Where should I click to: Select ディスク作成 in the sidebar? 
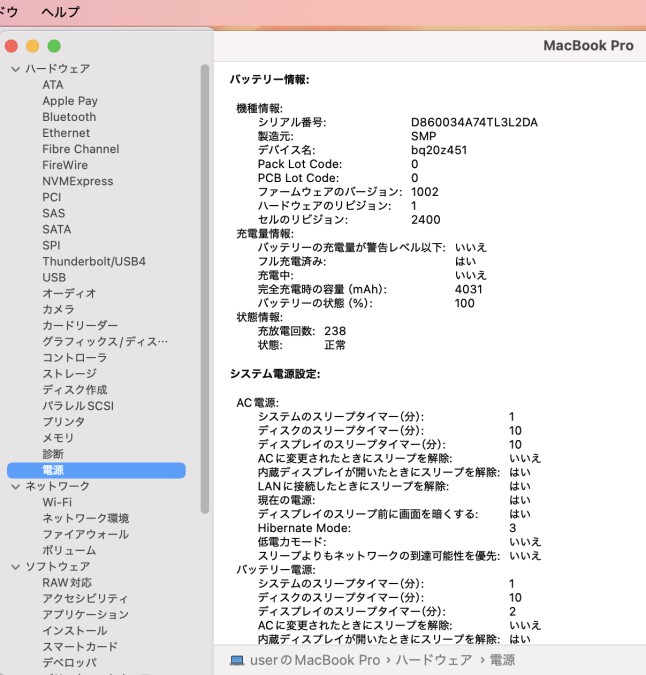click(75, 390)
